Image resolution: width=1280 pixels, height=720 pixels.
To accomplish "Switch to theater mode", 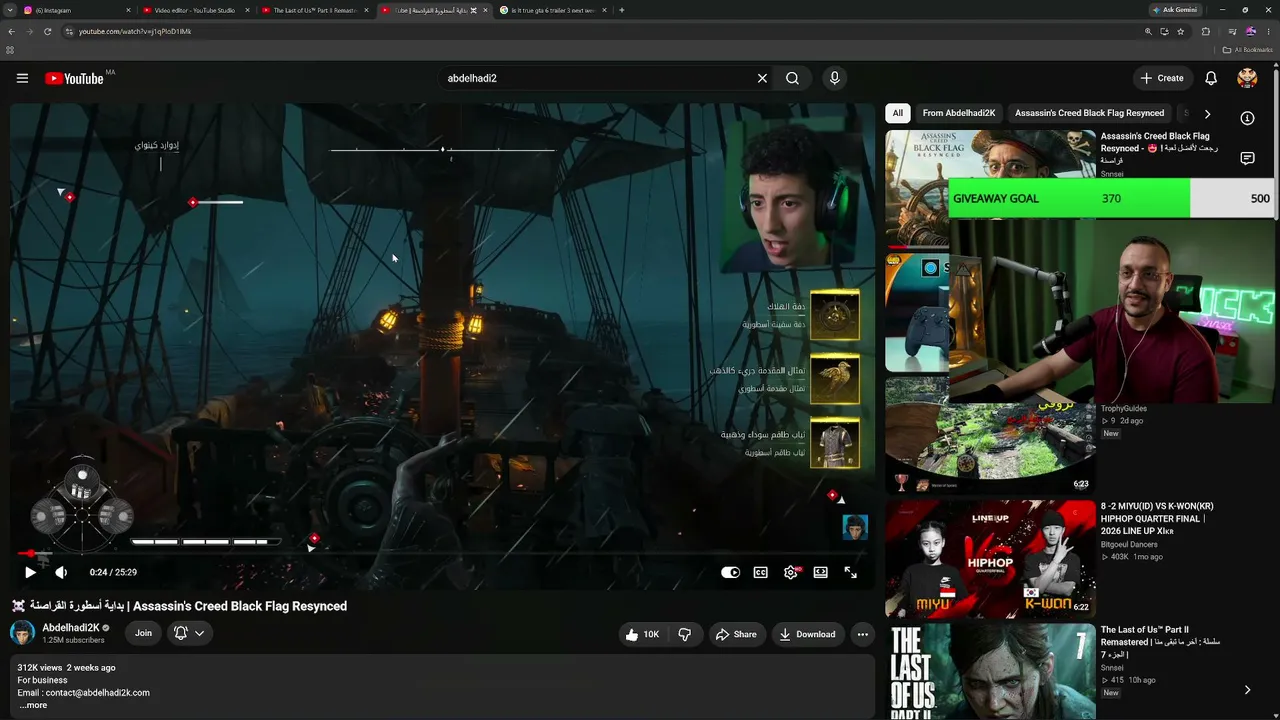I will 821,572.
